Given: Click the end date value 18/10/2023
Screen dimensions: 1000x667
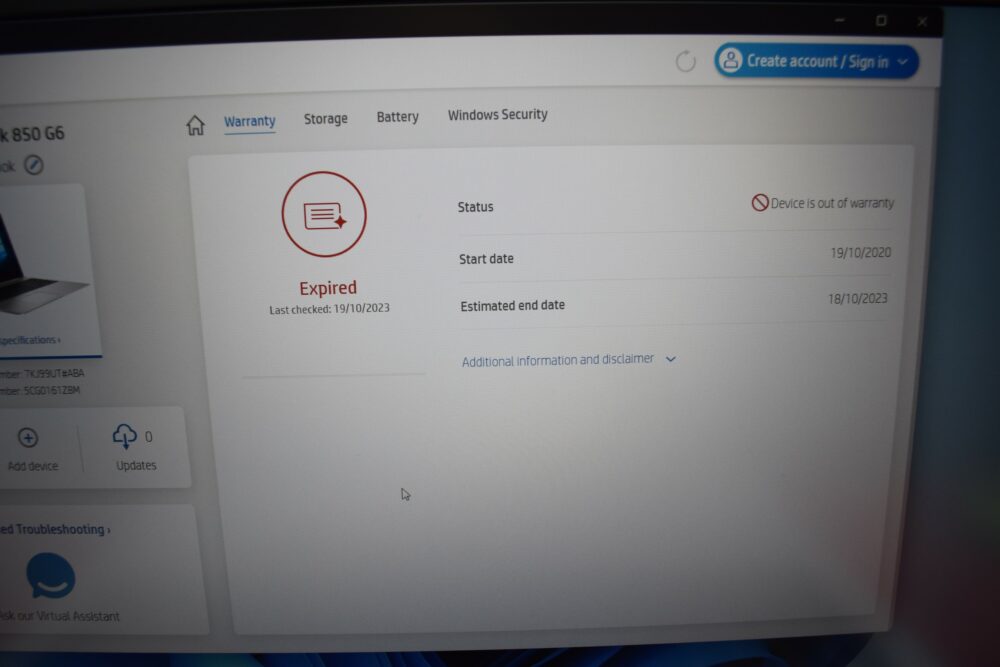Looking at the screenshot, I should (x=857, y=298).
